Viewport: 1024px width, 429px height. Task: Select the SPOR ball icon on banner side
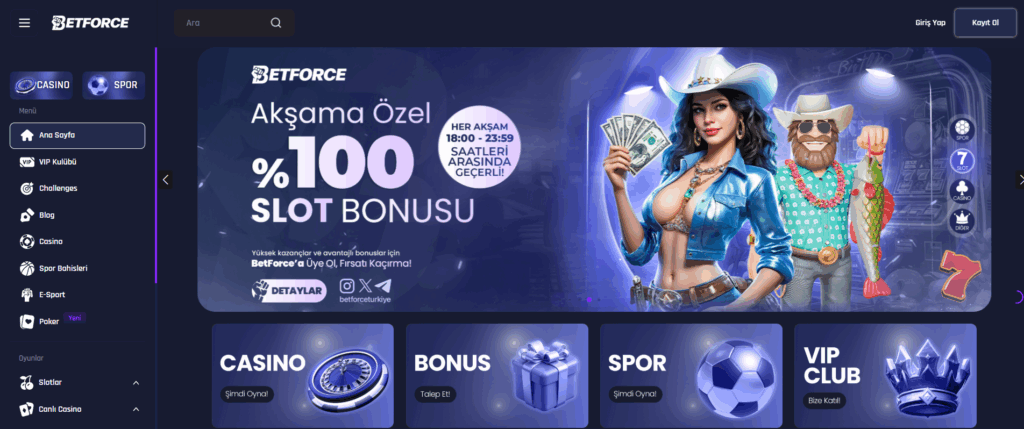pos(962,129)
